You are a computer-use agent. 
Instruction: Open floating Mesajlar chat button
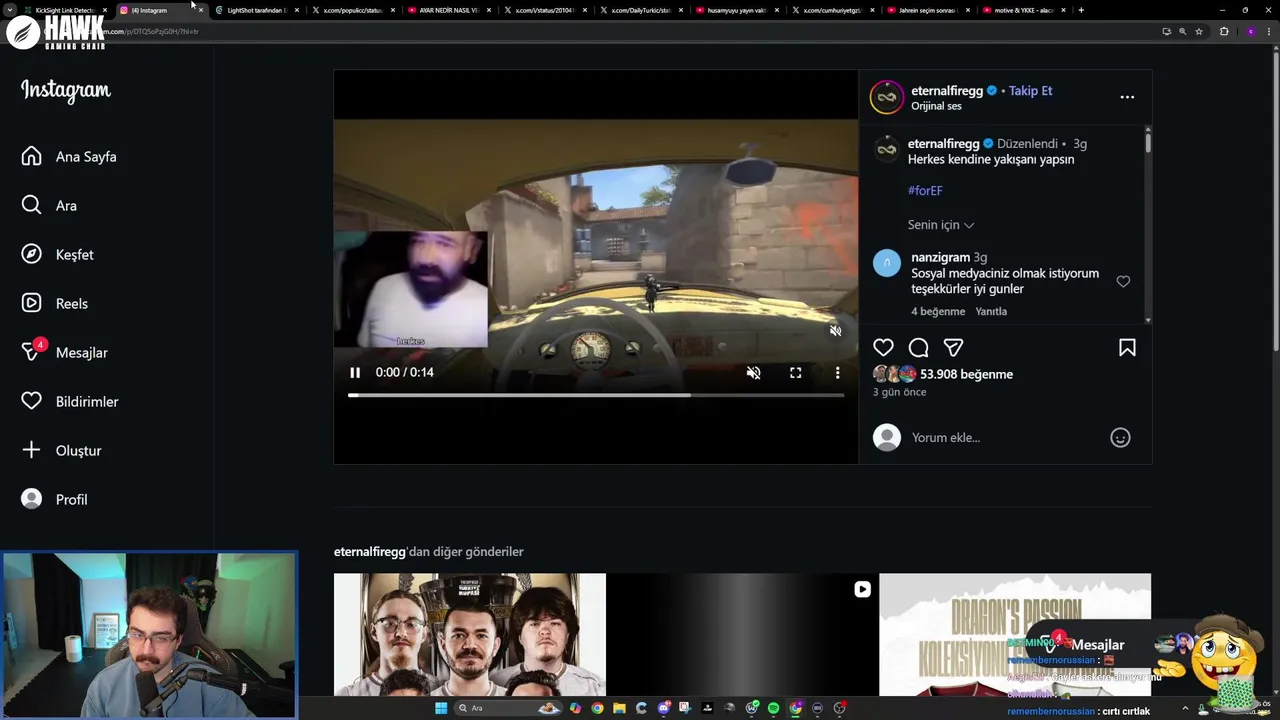point(1083,645)
